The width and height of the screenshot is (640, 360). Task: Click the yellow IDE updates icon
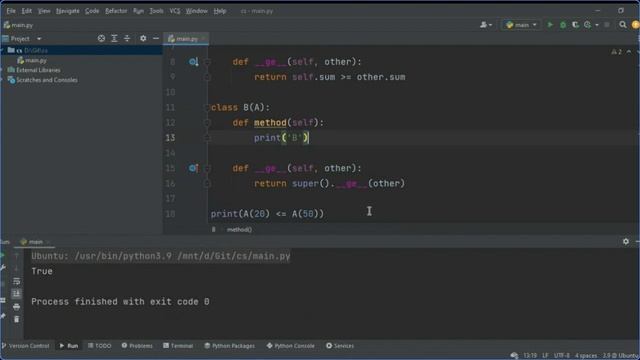pos(636,25)
